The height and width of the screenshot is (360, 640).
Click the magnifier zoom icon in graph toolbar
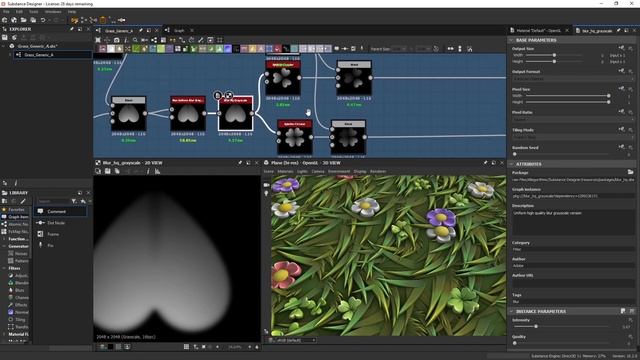[135, 40]
